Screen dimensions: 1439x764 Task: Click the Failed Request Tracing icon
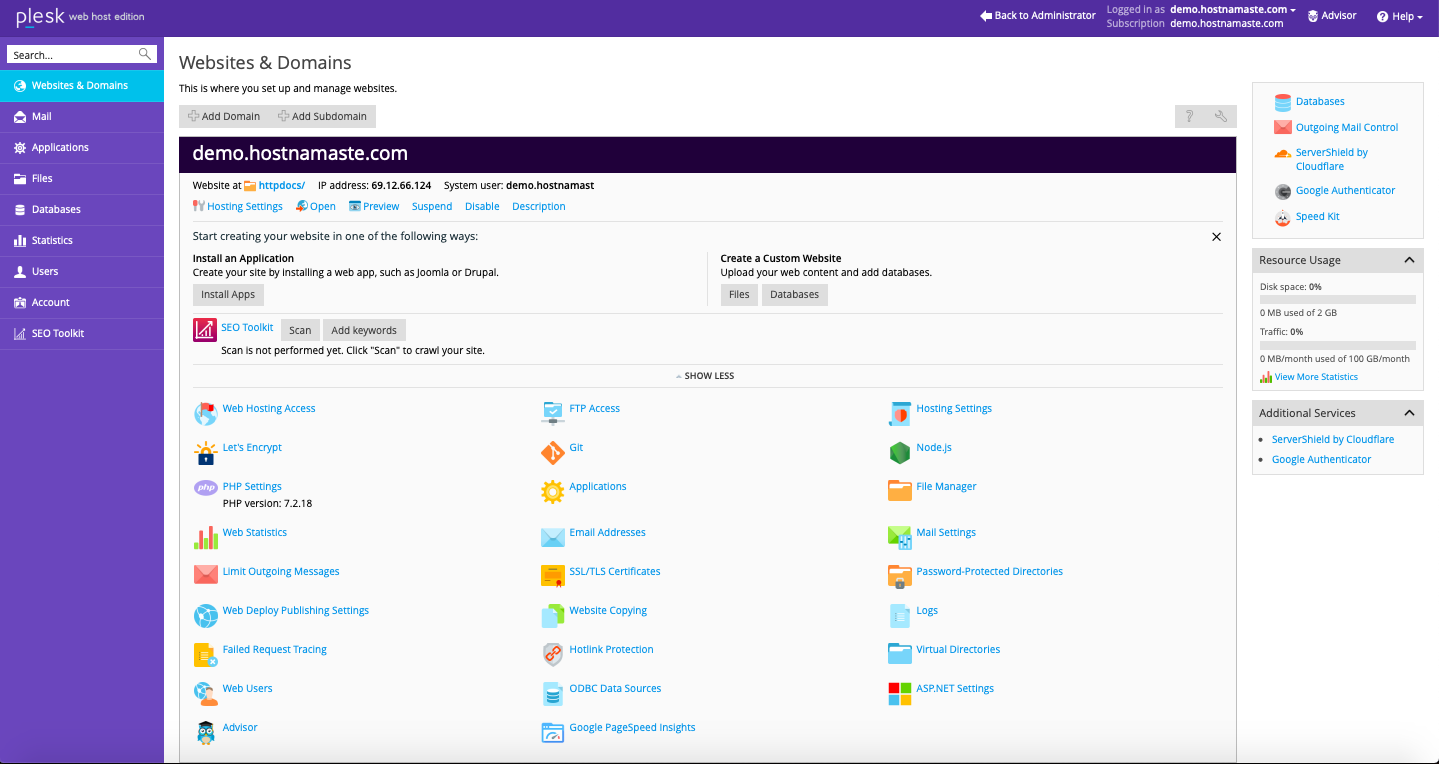click(x=205, y=655)
